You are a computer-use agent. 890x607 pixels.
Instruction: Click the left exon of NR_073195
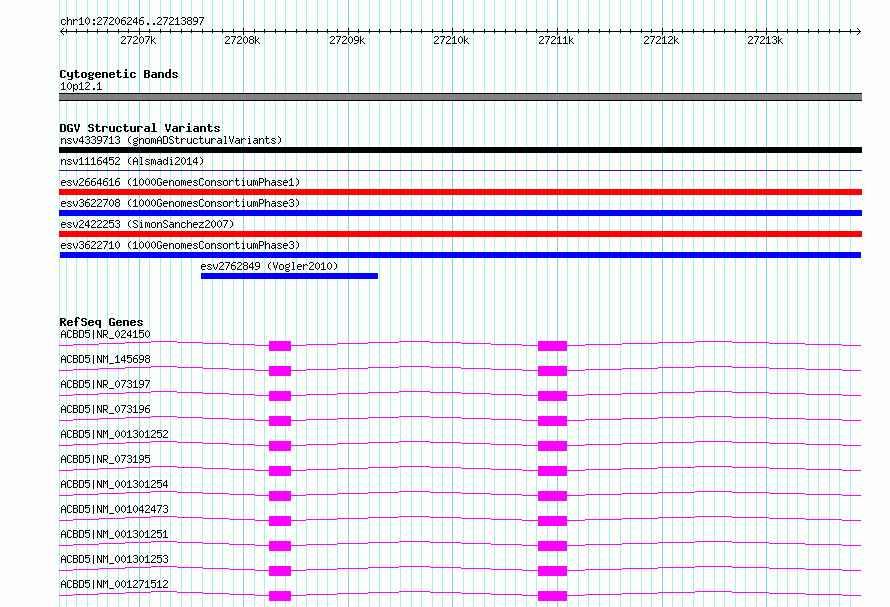[280, 471]
